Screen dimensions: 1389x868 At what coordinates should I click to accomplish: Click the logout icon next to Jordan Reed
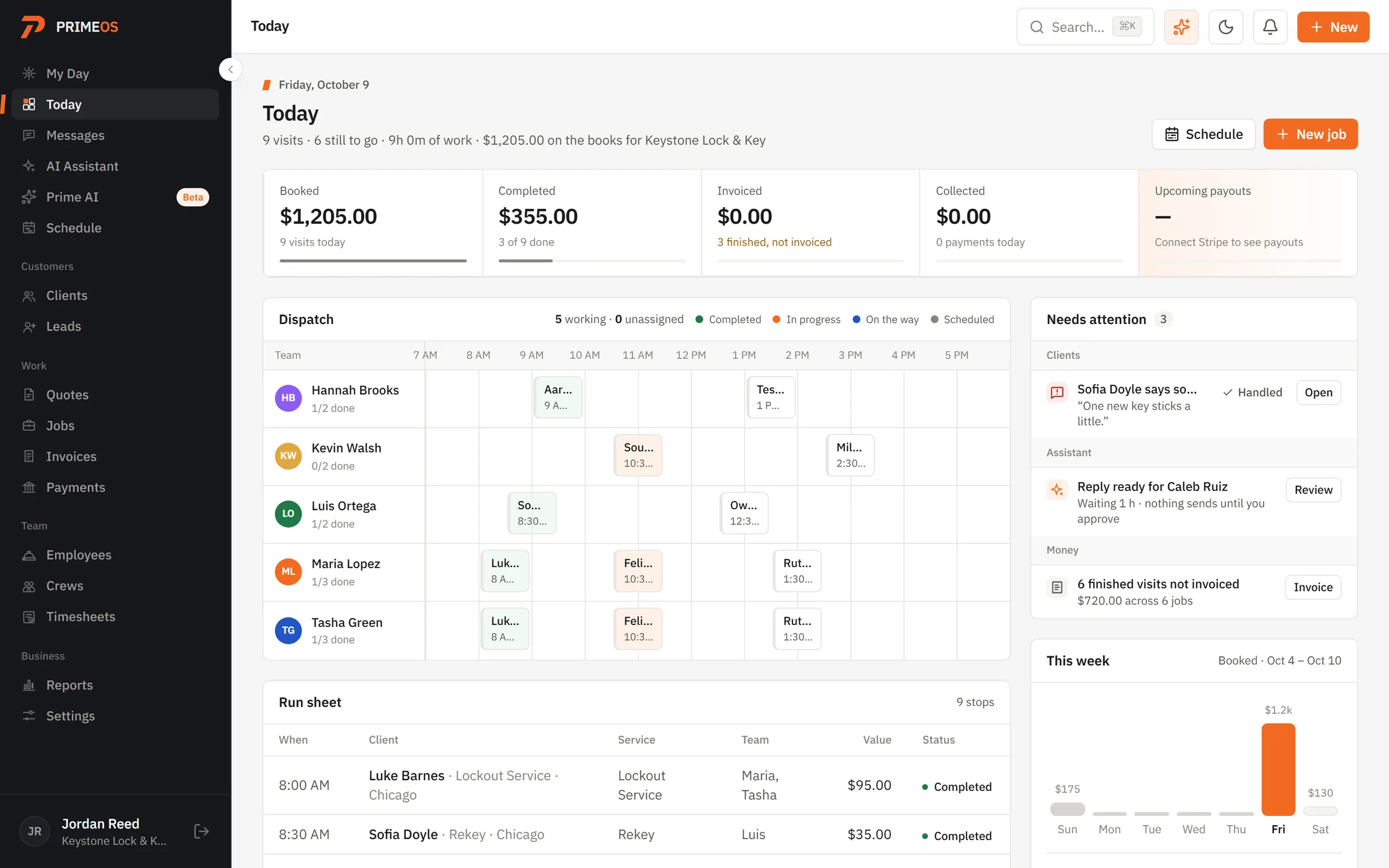[x=201, y=832]
